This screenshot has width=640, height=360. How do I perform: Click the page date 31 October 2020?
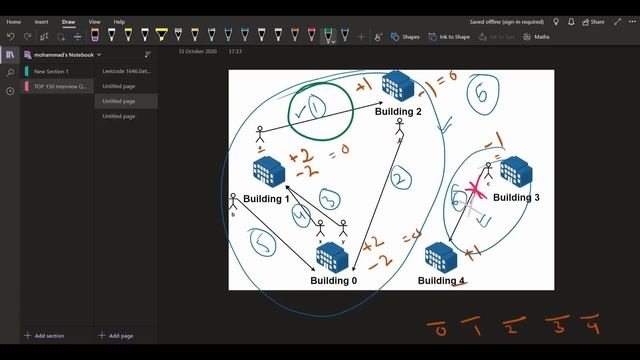[198, 51]
